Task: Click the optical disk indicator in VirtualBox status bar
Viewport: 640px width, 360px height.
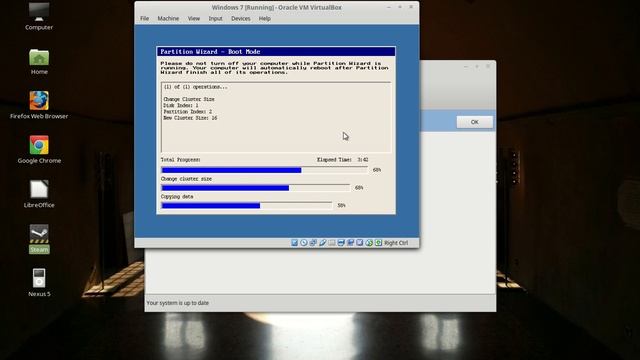Action: tap(304, 243)
